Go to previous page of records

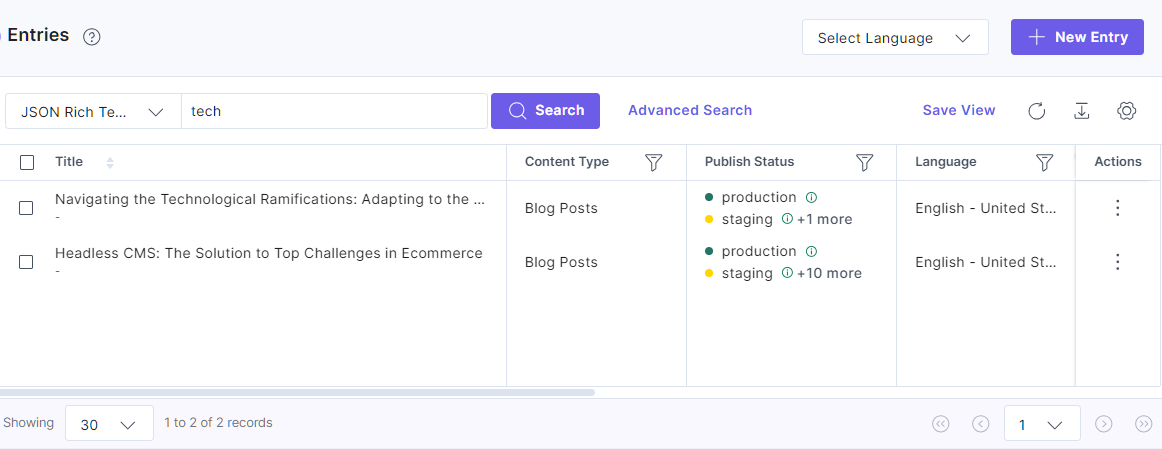click(x=980, y=424)
